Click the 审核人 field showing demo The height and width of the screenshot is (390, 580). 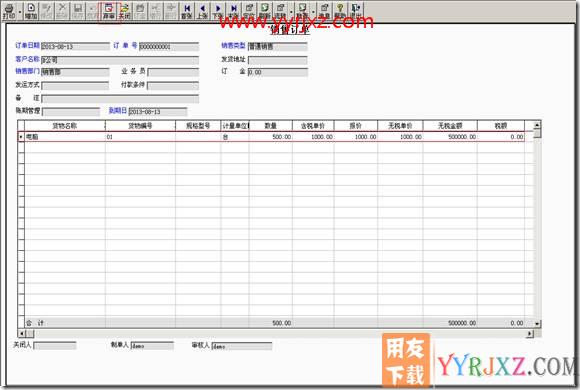[242, 346]
